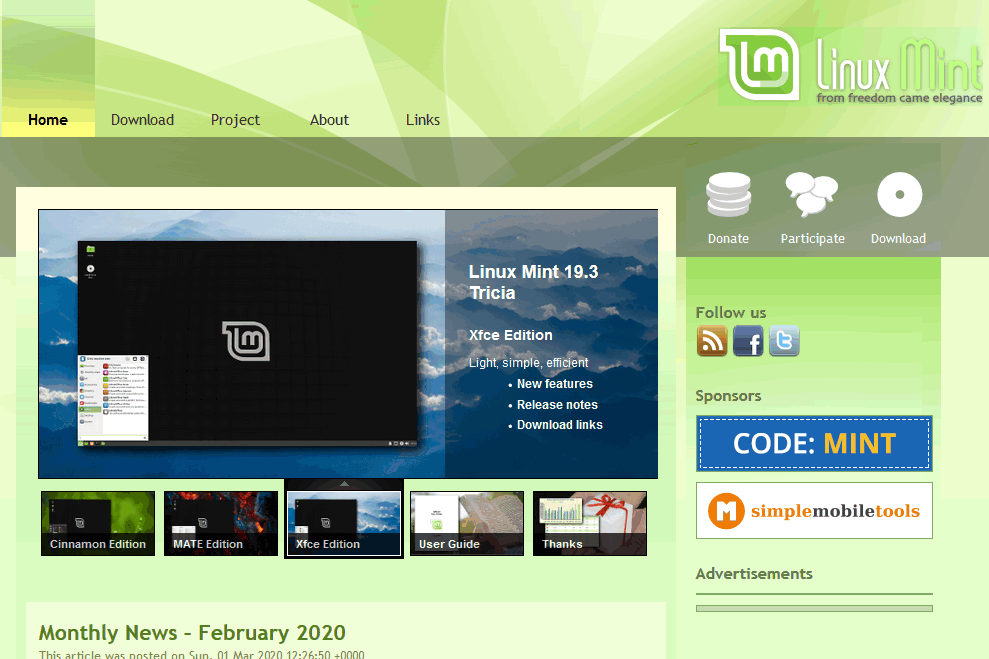Visit the Facebook page icon
Screen dimensions: 989x659
[748, 341]
